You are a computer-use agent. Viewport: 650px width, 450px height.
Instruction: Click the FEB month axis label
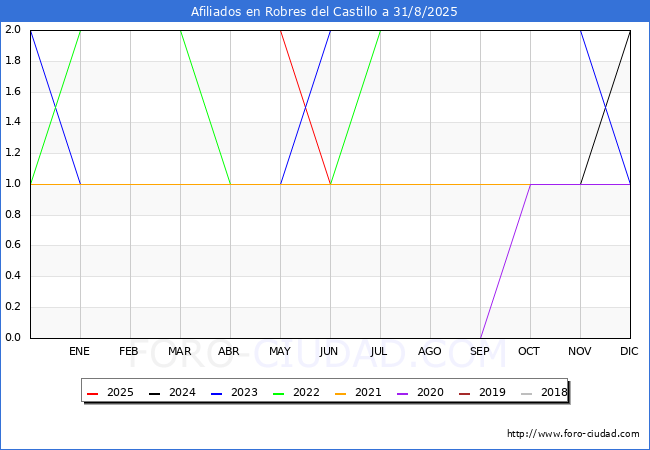coord(129,351)
